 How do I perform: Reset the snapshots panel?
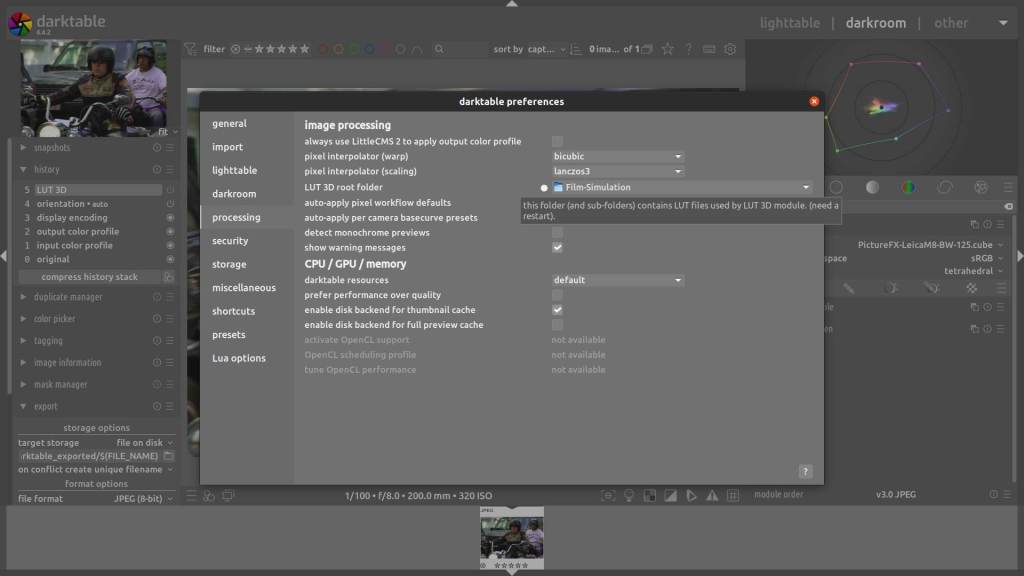tap(157, 148)
